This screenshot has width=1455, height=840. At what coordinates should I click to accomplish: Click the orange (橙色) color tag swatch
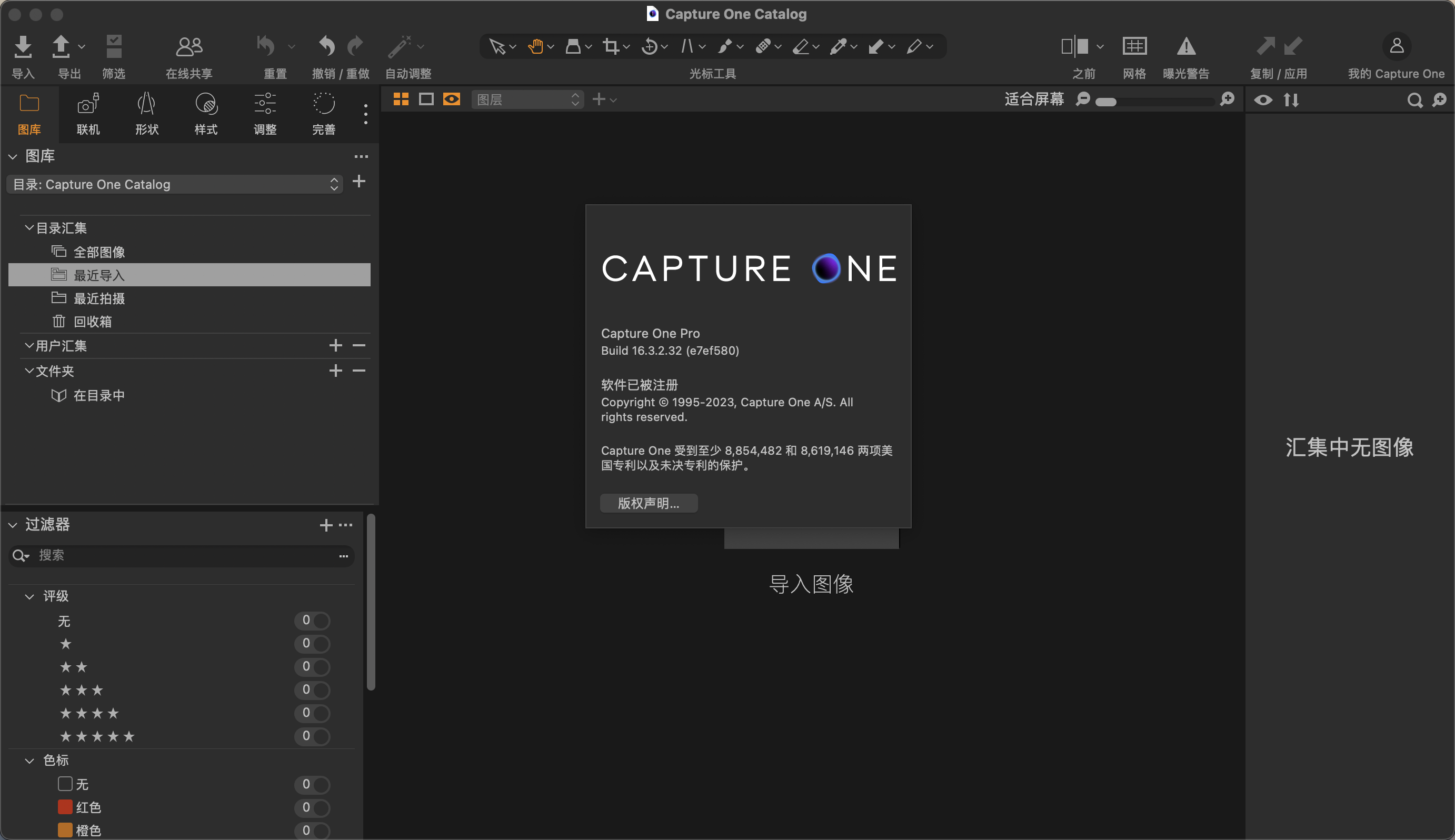(65, 830)
